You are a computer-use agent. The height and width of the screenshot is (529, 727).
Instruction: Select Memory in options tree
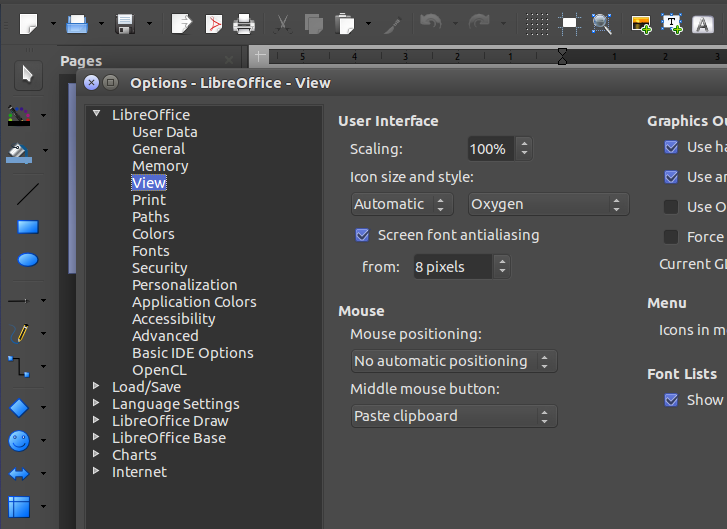point(160,166)
